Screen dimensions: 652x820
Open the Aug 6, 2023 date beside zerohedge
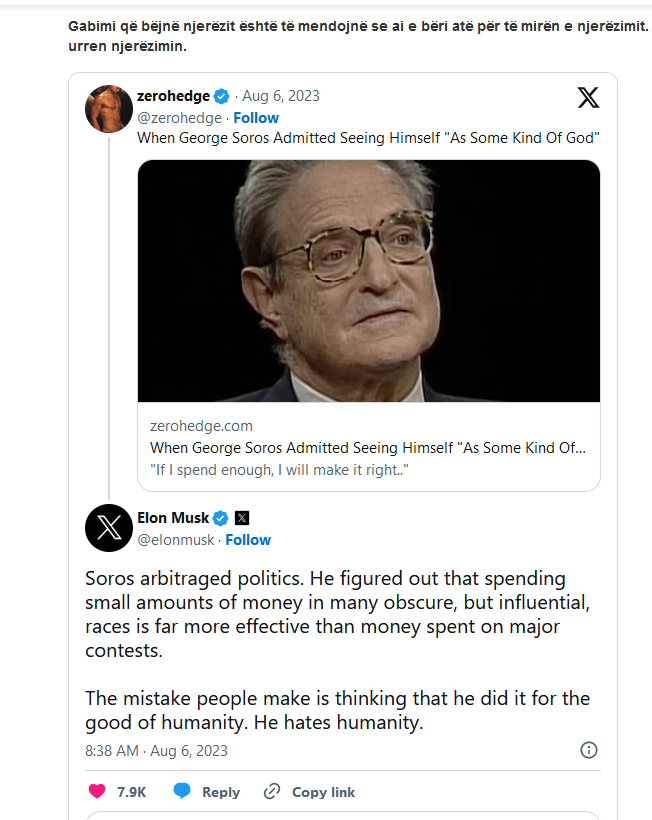click(281, 97)
